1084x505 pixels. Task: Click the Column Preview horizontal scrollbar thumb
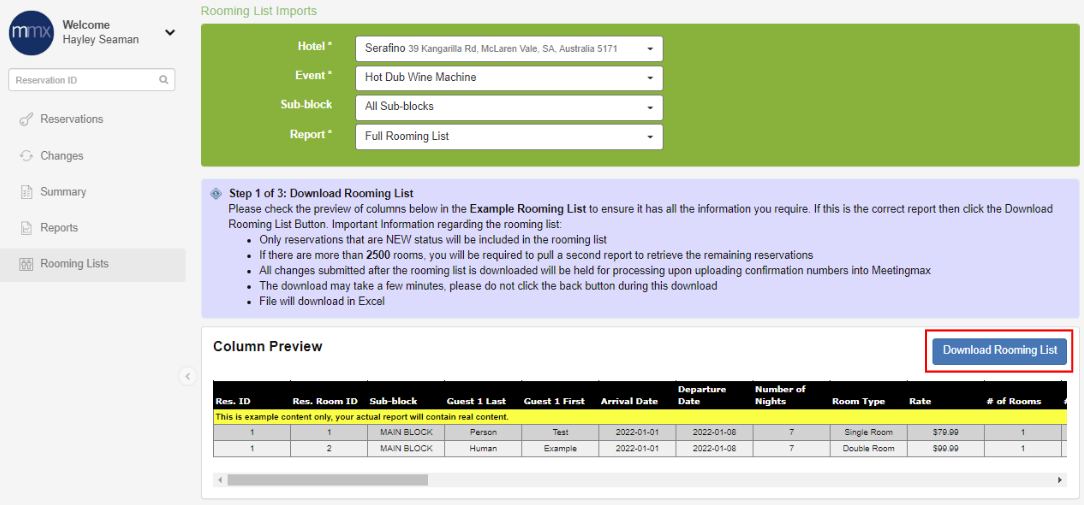(x=328, y=479)
